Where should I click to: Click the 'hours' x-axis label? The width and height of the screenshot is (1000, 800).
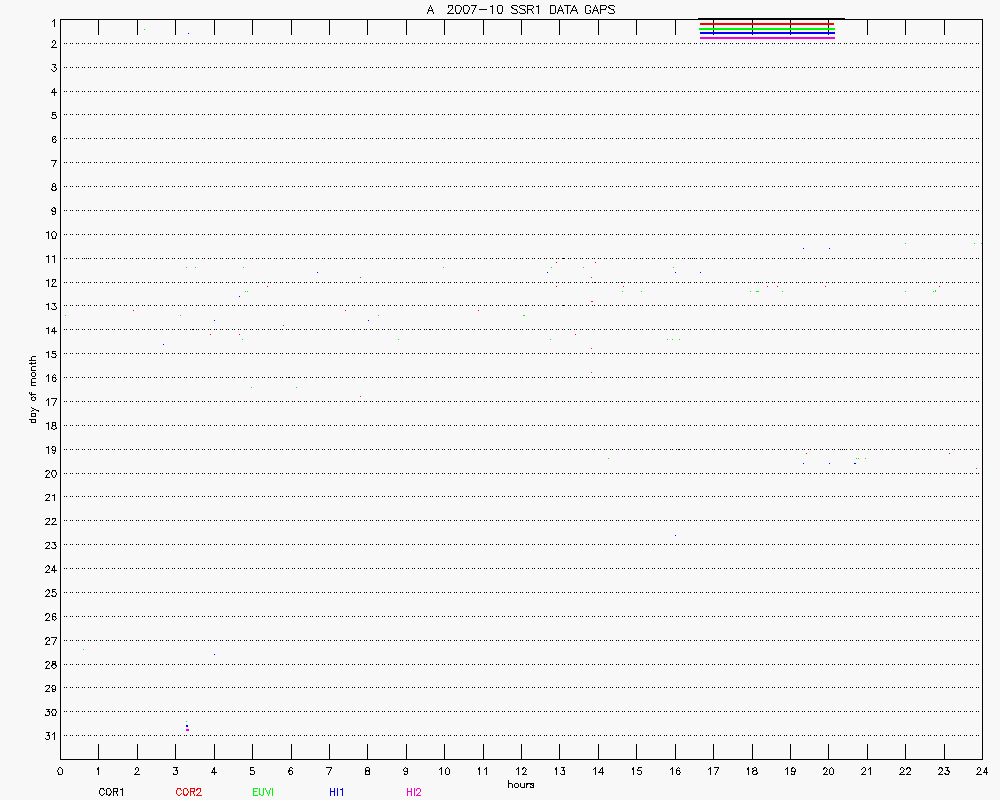(x=520, y=784)
